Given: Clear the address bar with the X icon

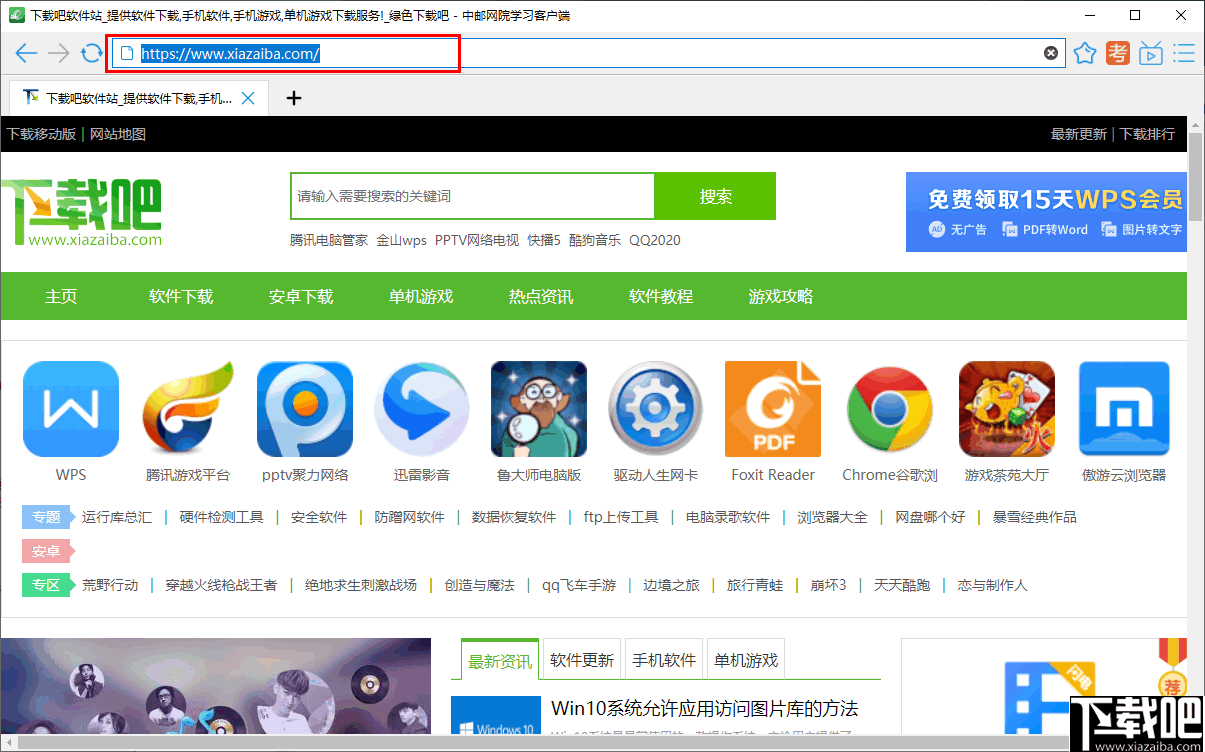Looking at the screenshot, I should [1051, 53].
